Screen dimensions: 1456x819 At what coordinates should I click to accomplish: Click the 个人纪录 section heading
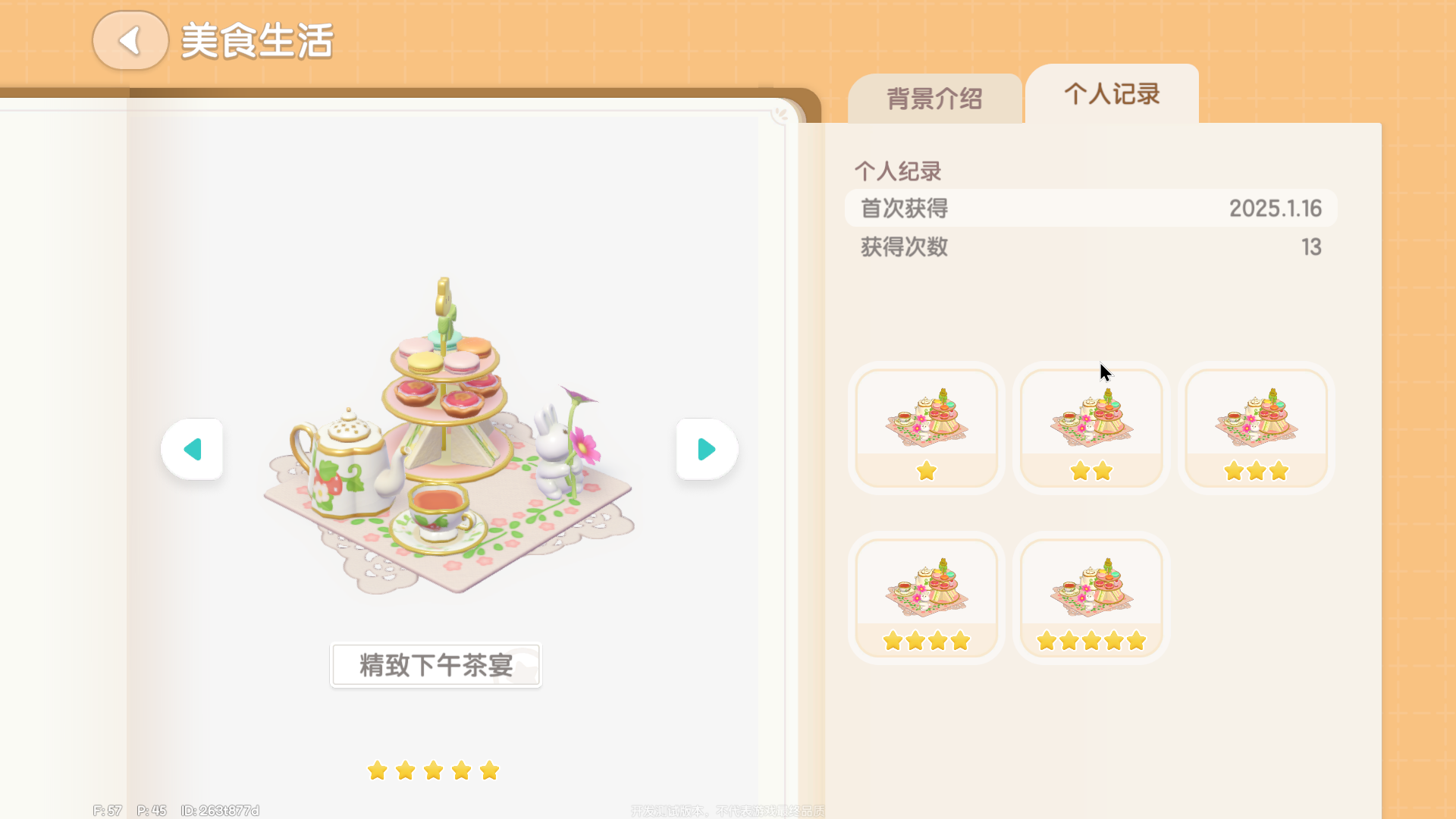click(898, 171)
